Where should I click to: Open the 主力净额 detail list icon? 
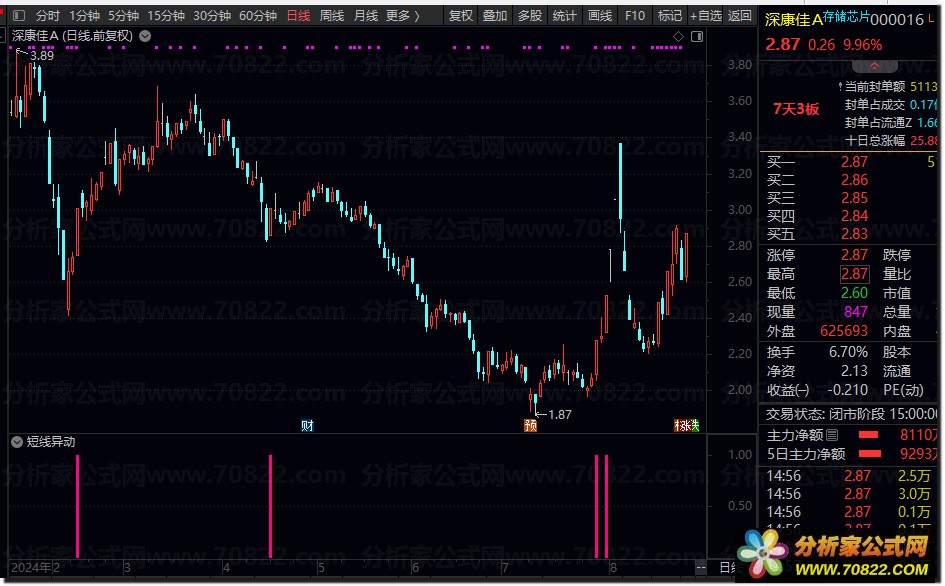pyautogui.click(x=832, y=435)
